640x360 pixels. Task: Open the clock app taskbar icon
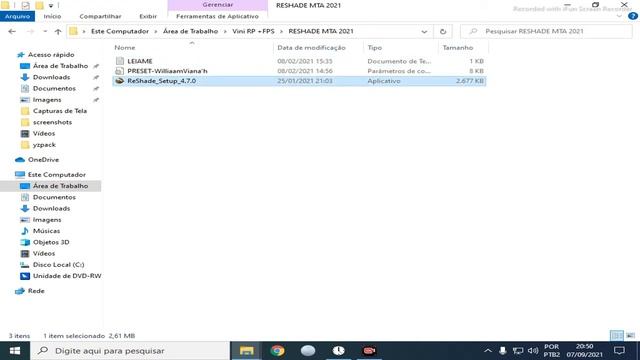pos(338,351)
